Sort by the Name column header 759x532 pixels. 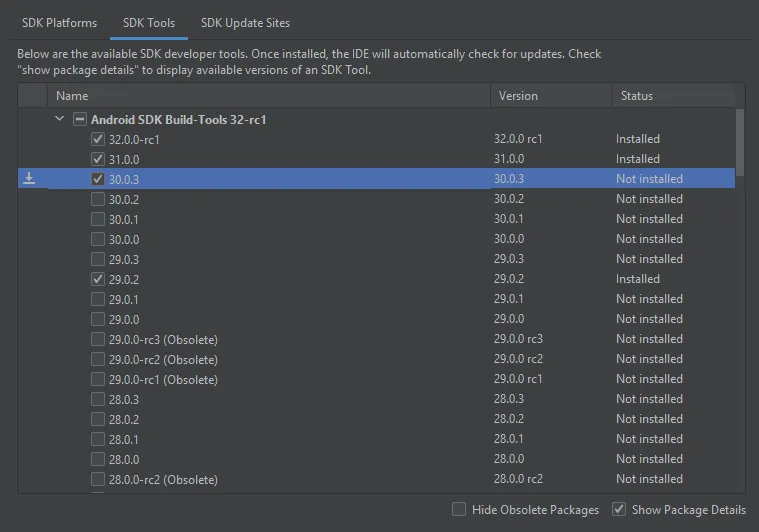(x=72, y=96)
